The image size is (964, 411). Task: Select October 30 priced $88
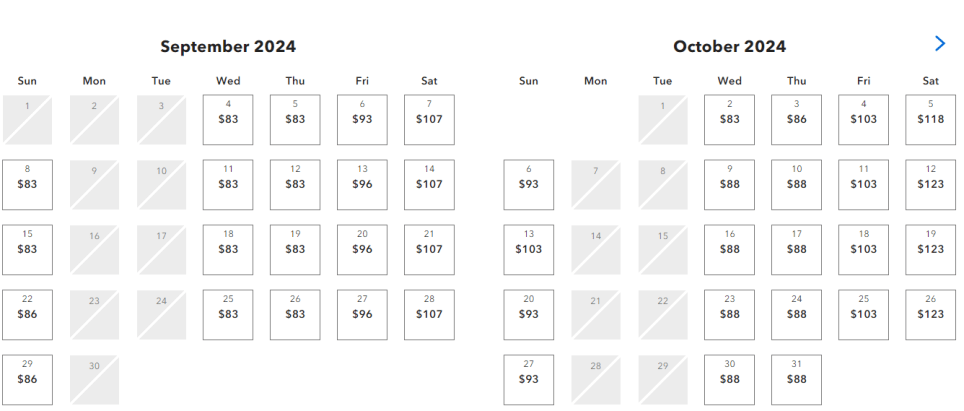(729, 380)
